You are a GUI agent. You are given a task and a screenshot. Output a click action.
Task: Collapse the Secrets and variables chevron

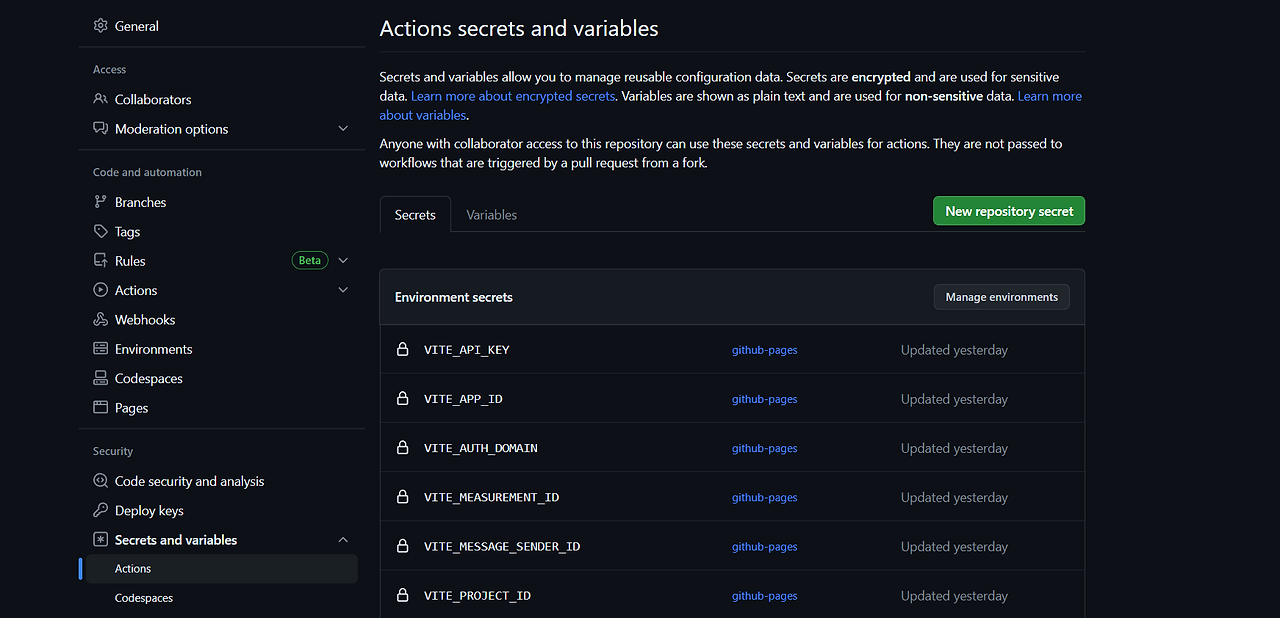[x=343, y=540]
